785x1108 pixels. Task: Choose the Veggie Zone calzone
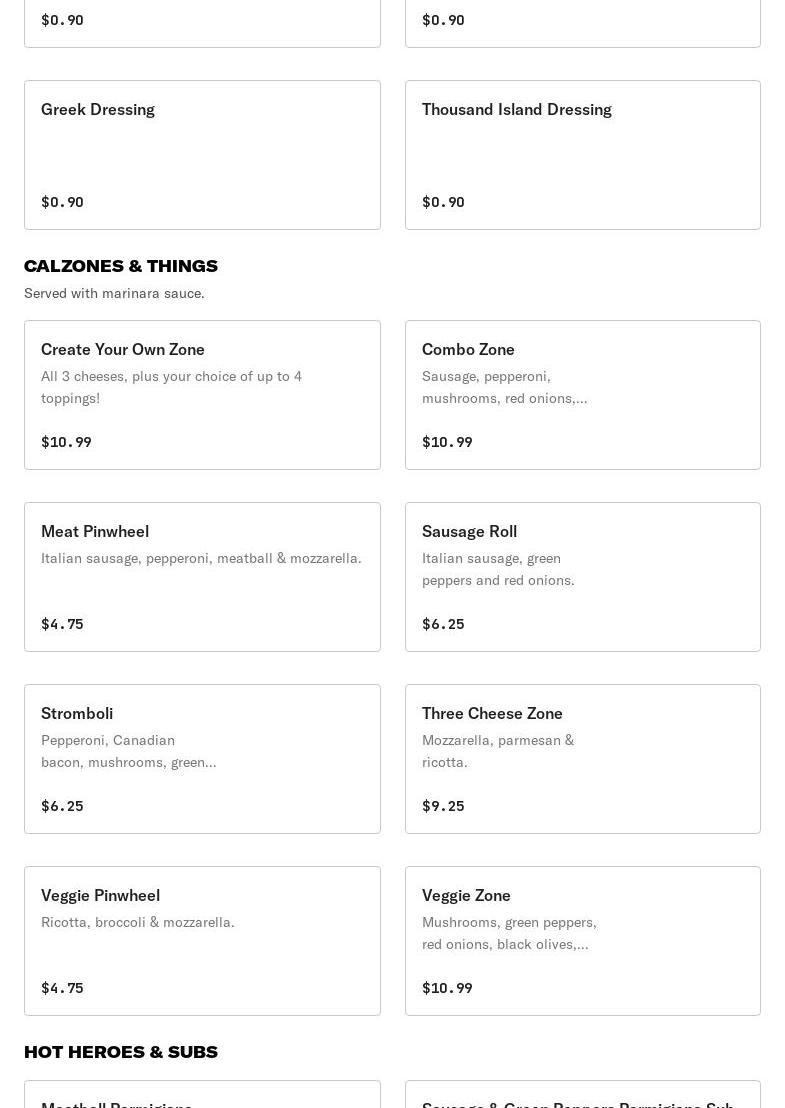(x=582, y=941)
